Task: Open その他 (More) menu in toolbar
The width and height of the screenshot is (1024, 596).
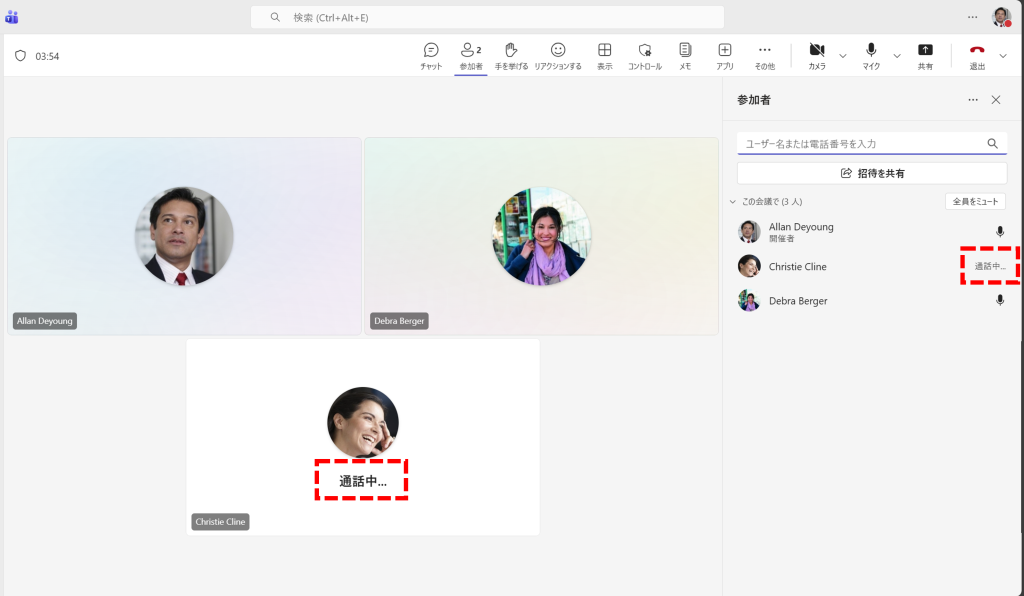Action: click(764, 56)
